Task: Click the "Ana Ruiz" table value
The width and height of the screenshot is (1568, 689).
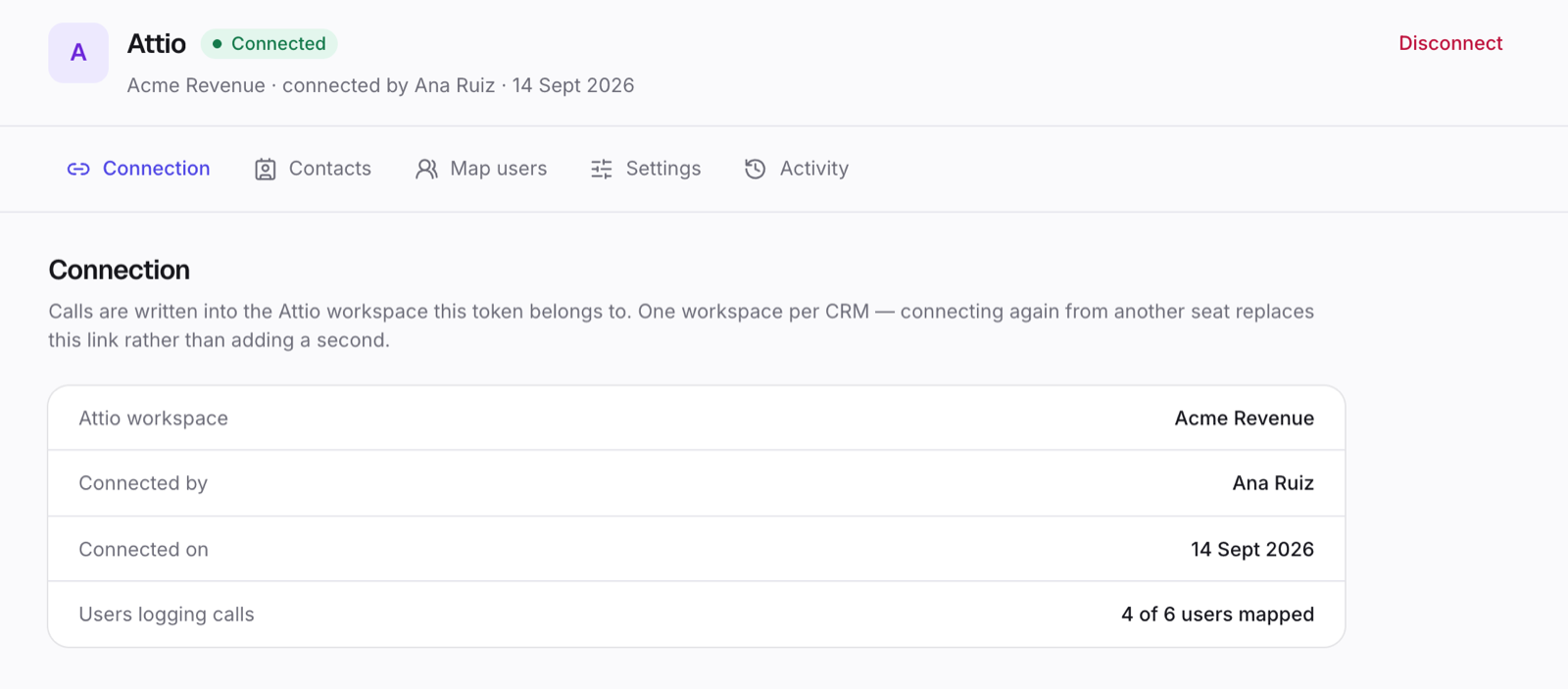Action: (x=1273, y=483)
